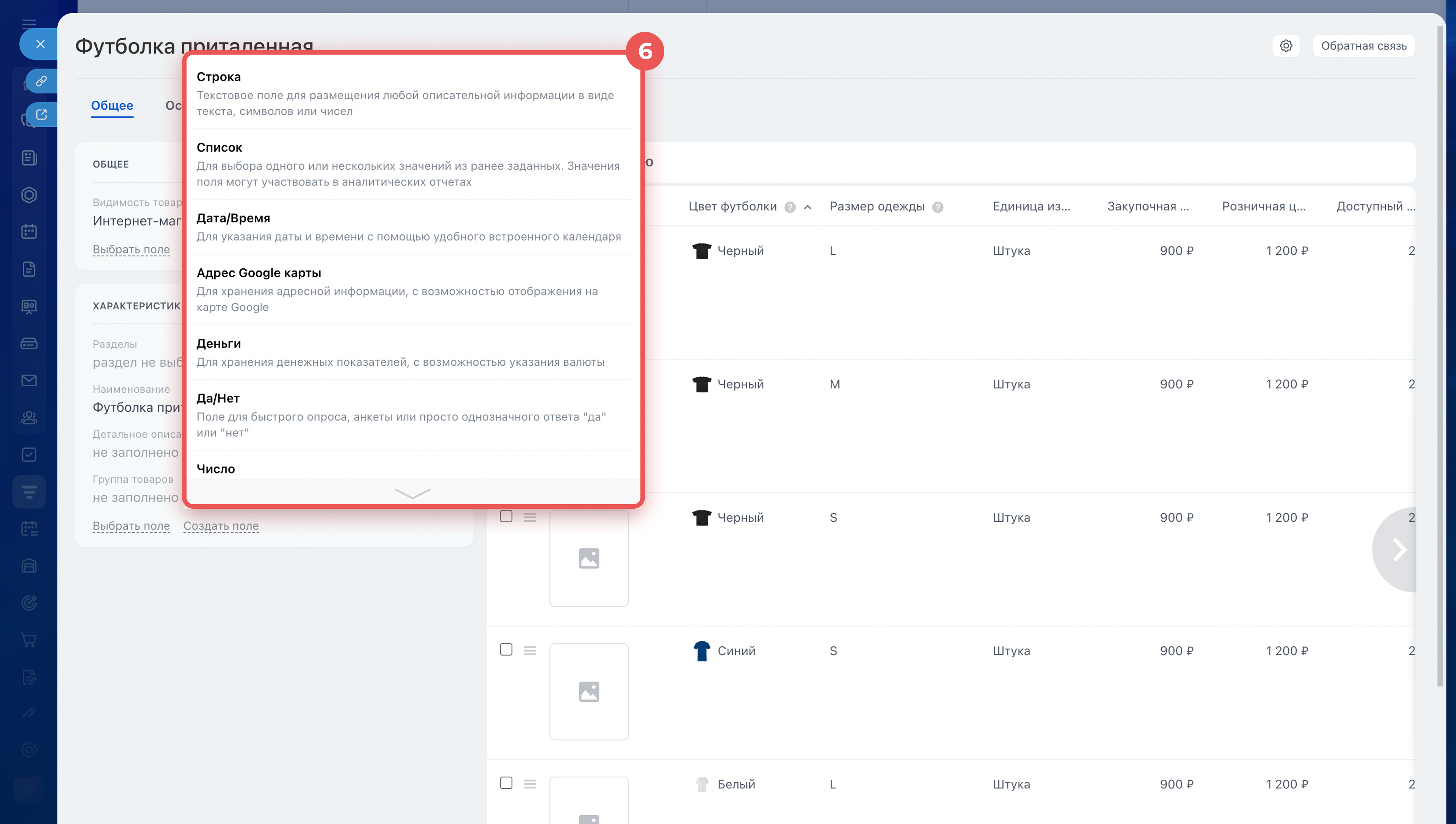Check the checkbox for Белый L variation
This screenshot has height=824, width=1456.
click(x=506, y=783)
